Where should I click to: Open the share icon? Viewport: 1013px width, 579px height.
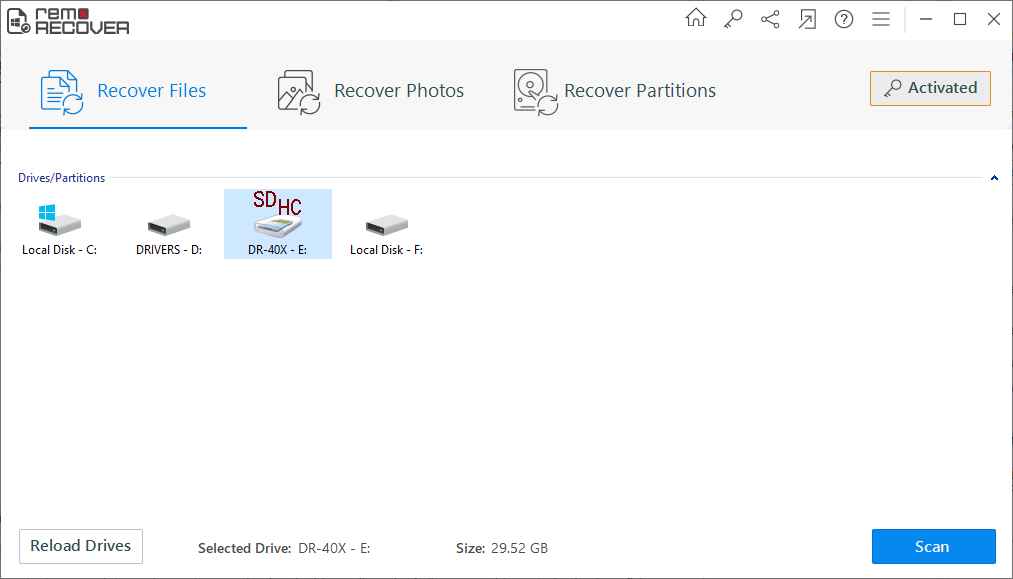click(769, 19)
